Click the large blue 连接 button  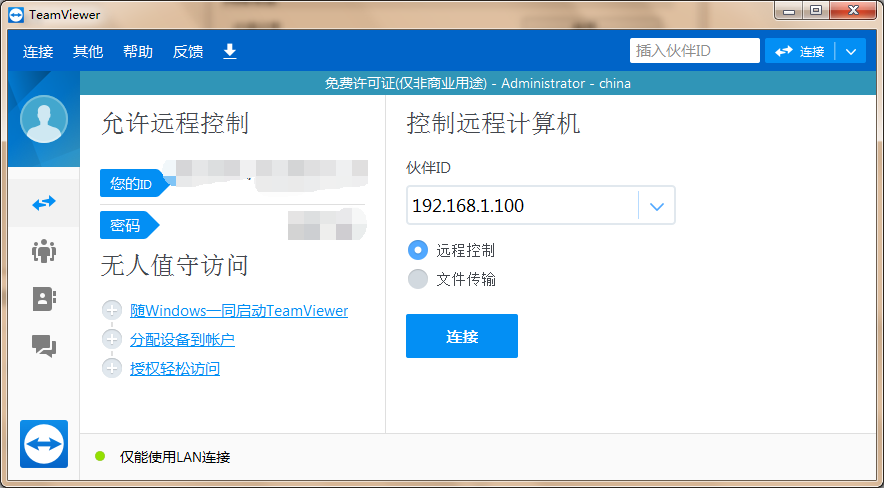click(462, 336)
